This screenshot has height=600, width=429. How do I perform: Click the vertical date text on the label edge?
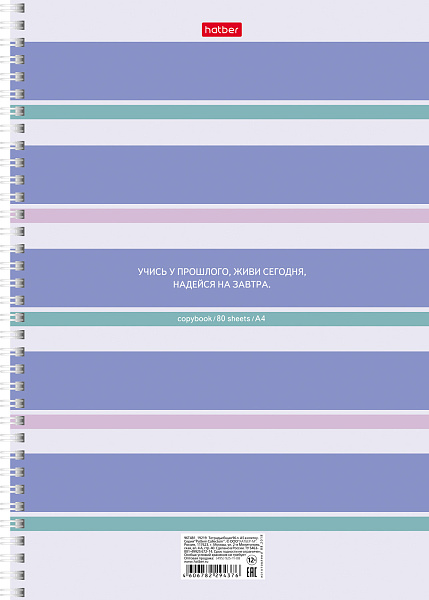tap(262, 556)
